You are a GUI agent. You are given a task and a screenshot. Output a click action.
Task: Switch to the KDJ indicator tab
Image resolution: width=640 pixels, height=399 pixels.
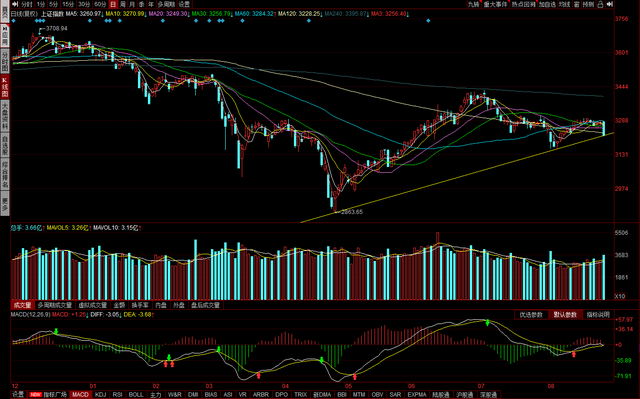[x=100, y=395]
